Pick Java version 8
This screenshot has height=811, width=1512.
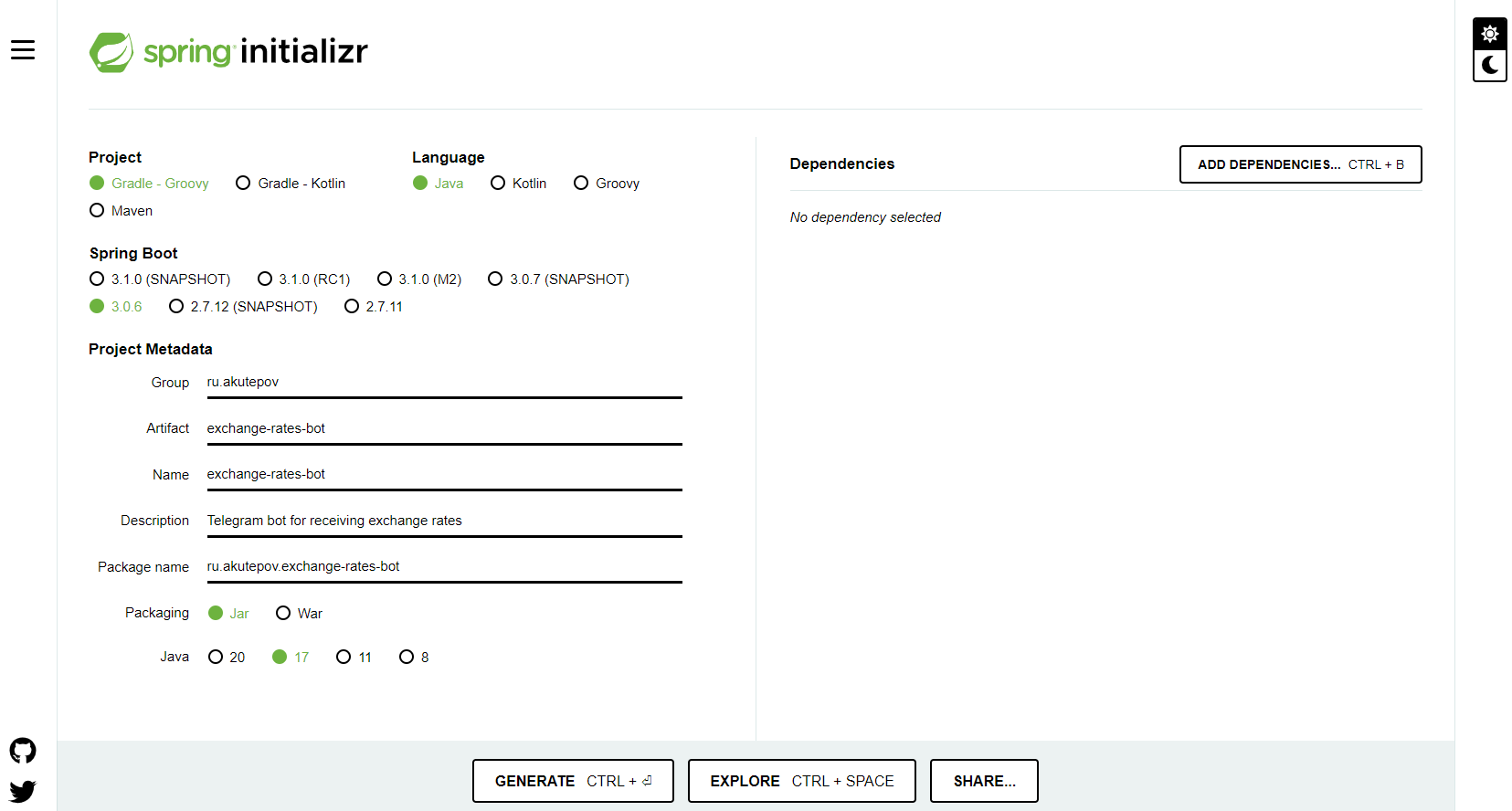click(414, 658)
